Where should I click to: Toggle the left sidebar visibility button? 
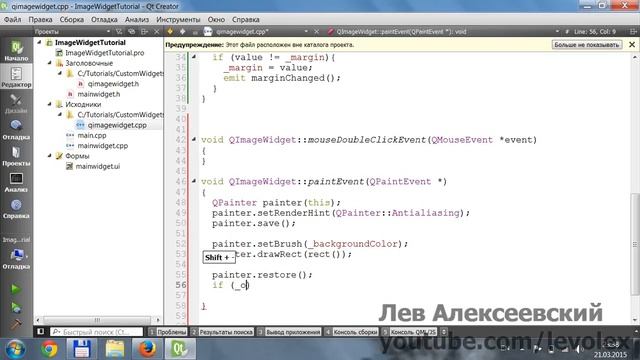[x=40, y=331]
